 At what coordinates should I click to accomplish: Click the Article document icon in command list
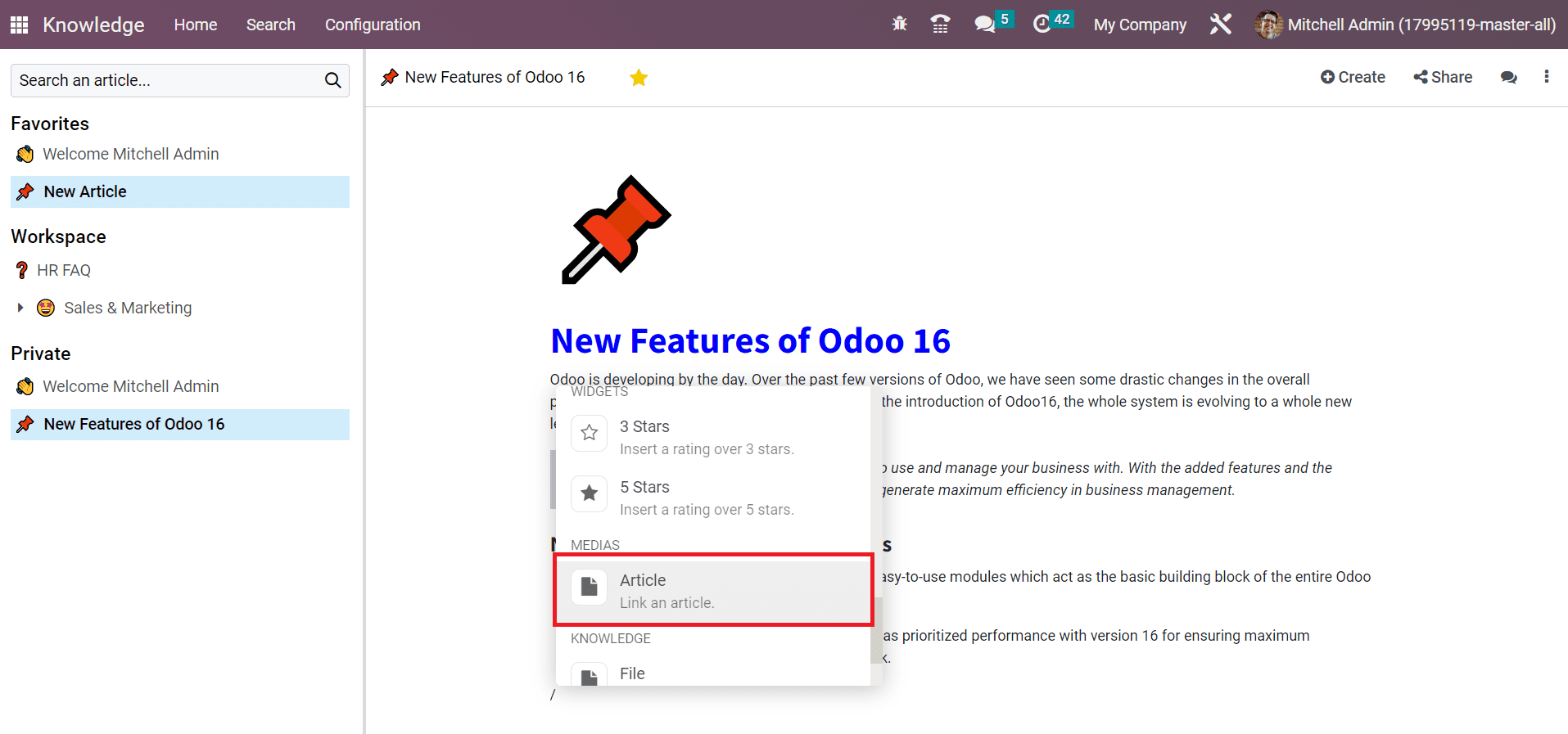pos(590,587)
